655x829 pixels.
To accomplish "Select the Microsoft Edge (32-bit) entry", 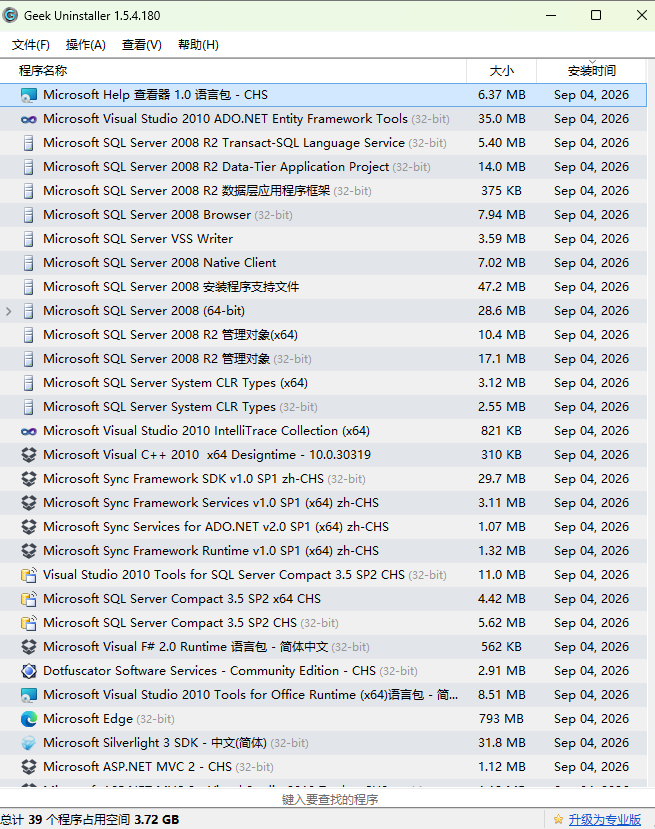I will coord(323,719).
